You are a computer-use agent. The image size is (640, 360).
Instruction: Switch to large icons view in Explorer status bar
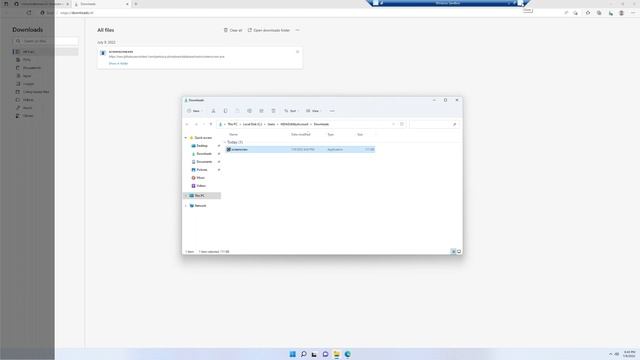click(459, 251)
